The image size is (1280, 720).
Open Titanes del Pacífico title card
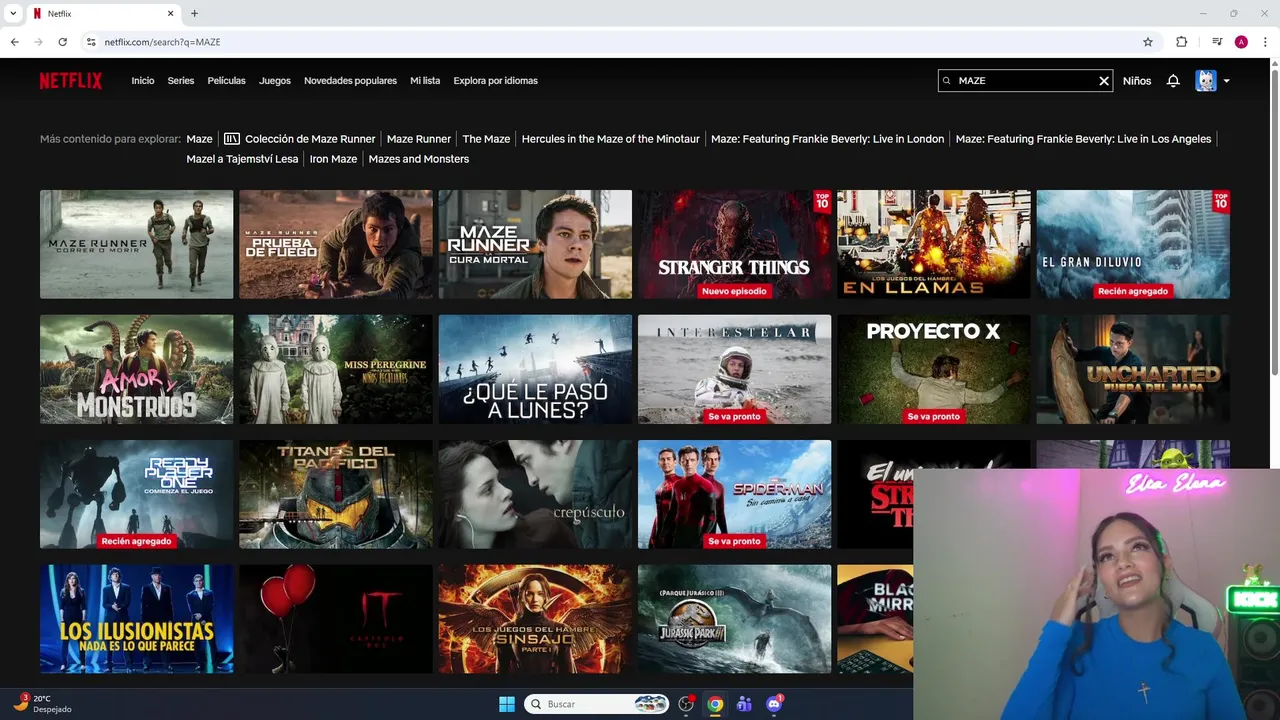[336, 494]
